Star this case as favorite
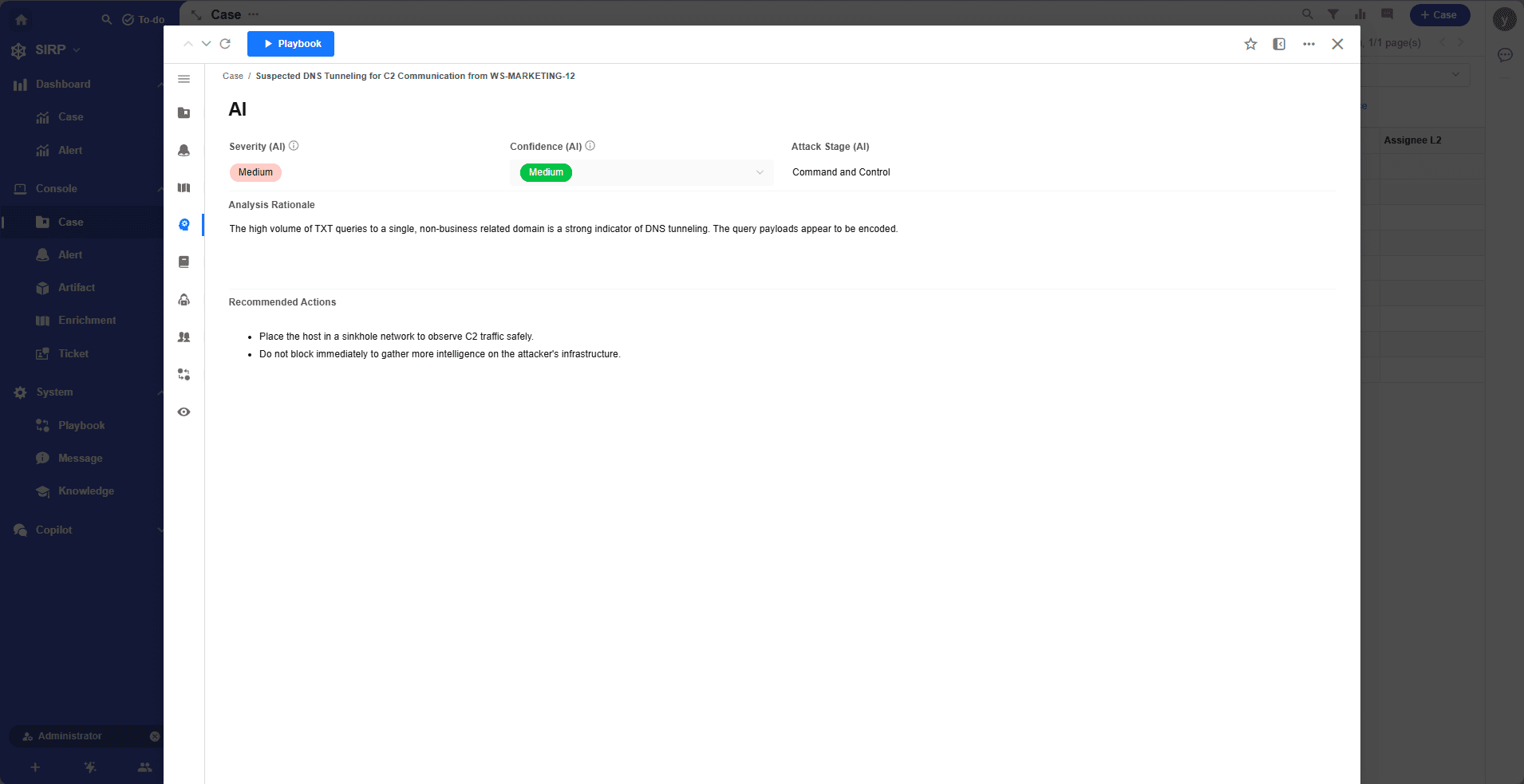Viewport: 1524px width, 784px height. tap(1250, 44)
